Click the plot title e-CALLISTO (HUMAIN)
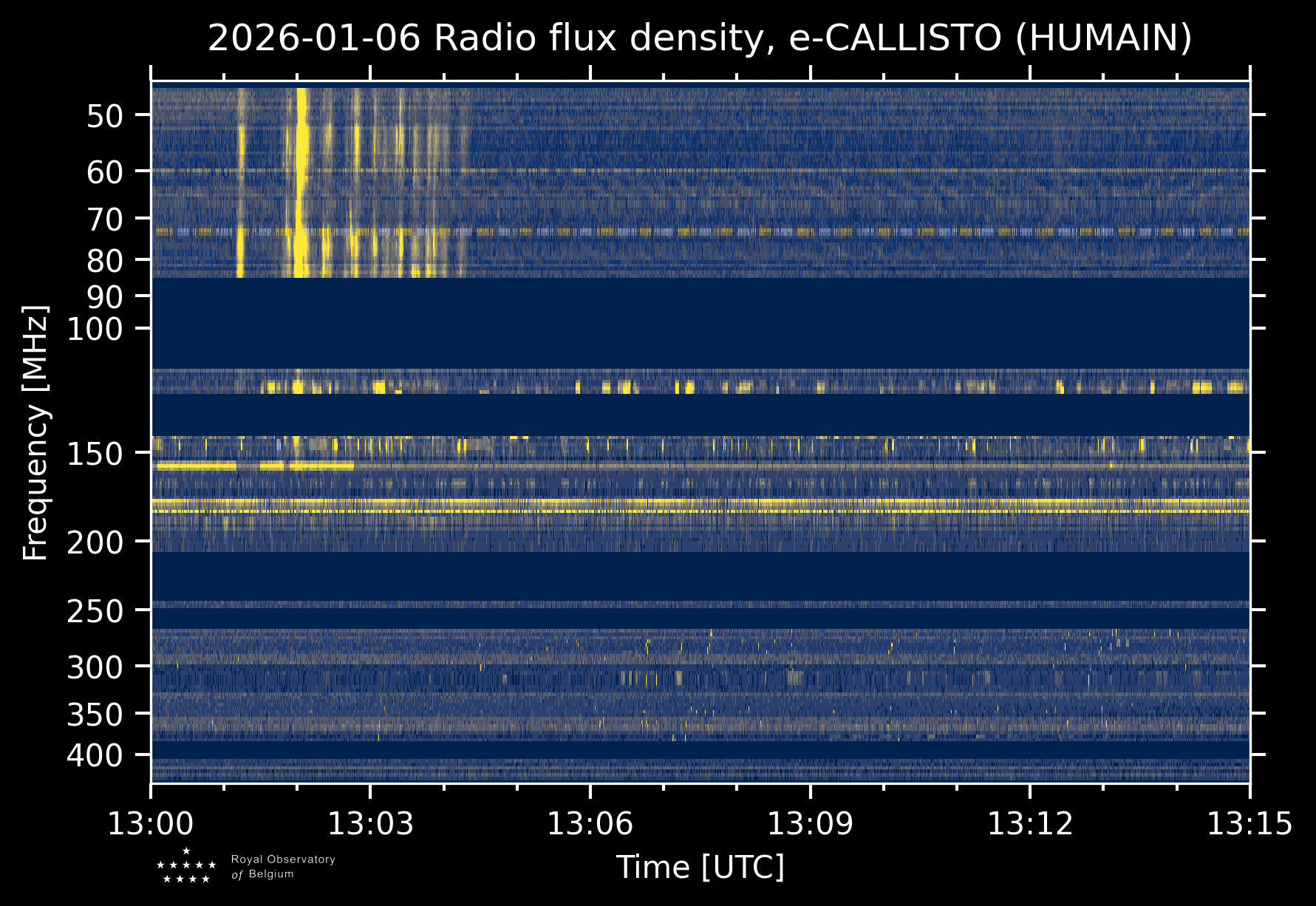1316x906 pixels. pos(700,38)
